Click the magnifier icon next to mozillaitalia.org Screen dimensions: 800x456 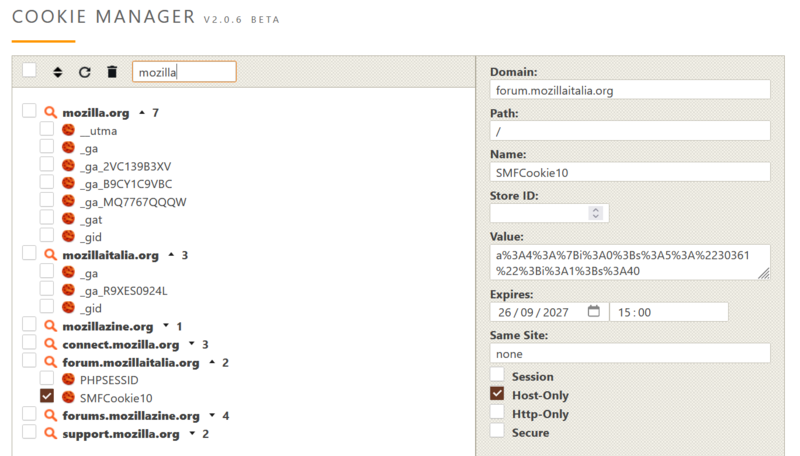click(x=50, y=255)
